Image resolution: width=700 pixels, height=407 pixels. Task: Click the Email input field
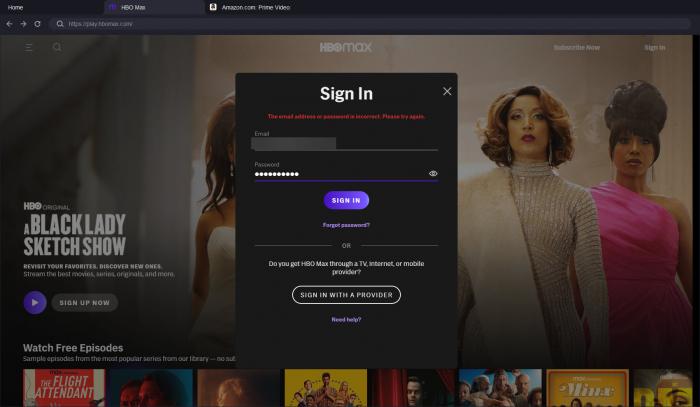[346, 144]
